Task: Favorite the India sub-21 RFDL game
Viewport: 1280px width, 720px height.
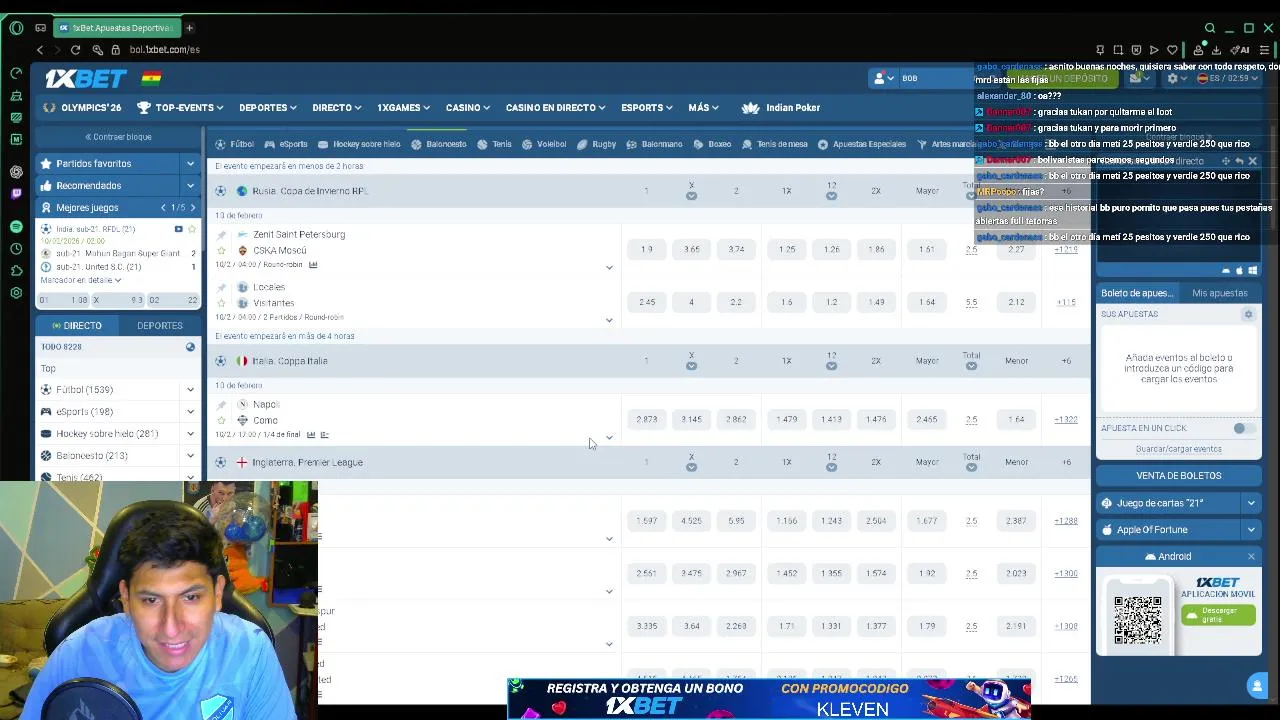Action: tap(192, 229)
